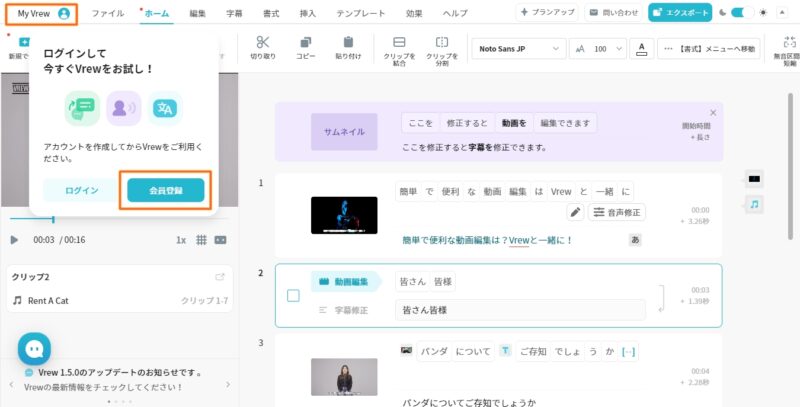This screenshot has width=800, height=407.
Task: Click the green subtitle-translation feature icon
Action: tap(82, 108)
